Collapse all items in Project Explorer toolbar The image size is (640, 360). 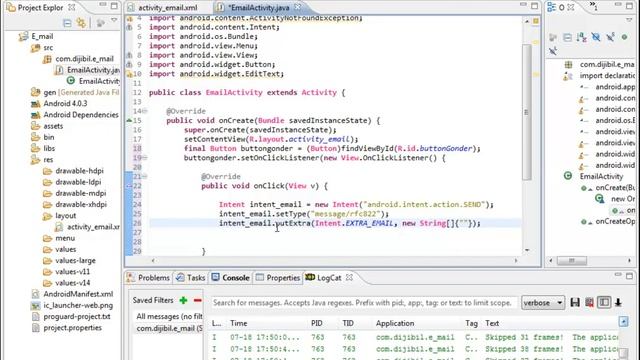coord(67,23)
